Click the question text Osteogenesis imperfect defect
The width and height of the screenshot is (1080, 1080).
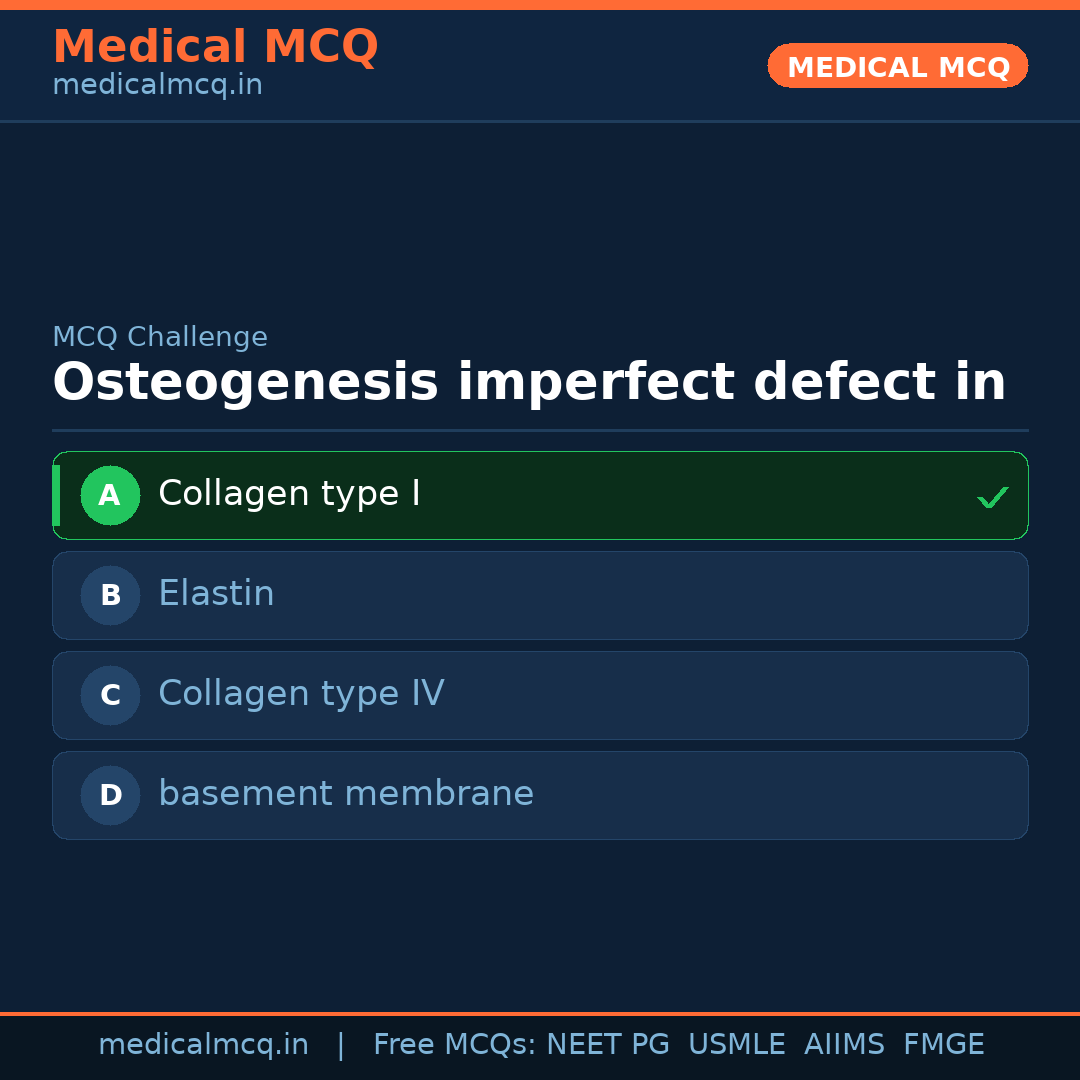[x=528, y=381]
